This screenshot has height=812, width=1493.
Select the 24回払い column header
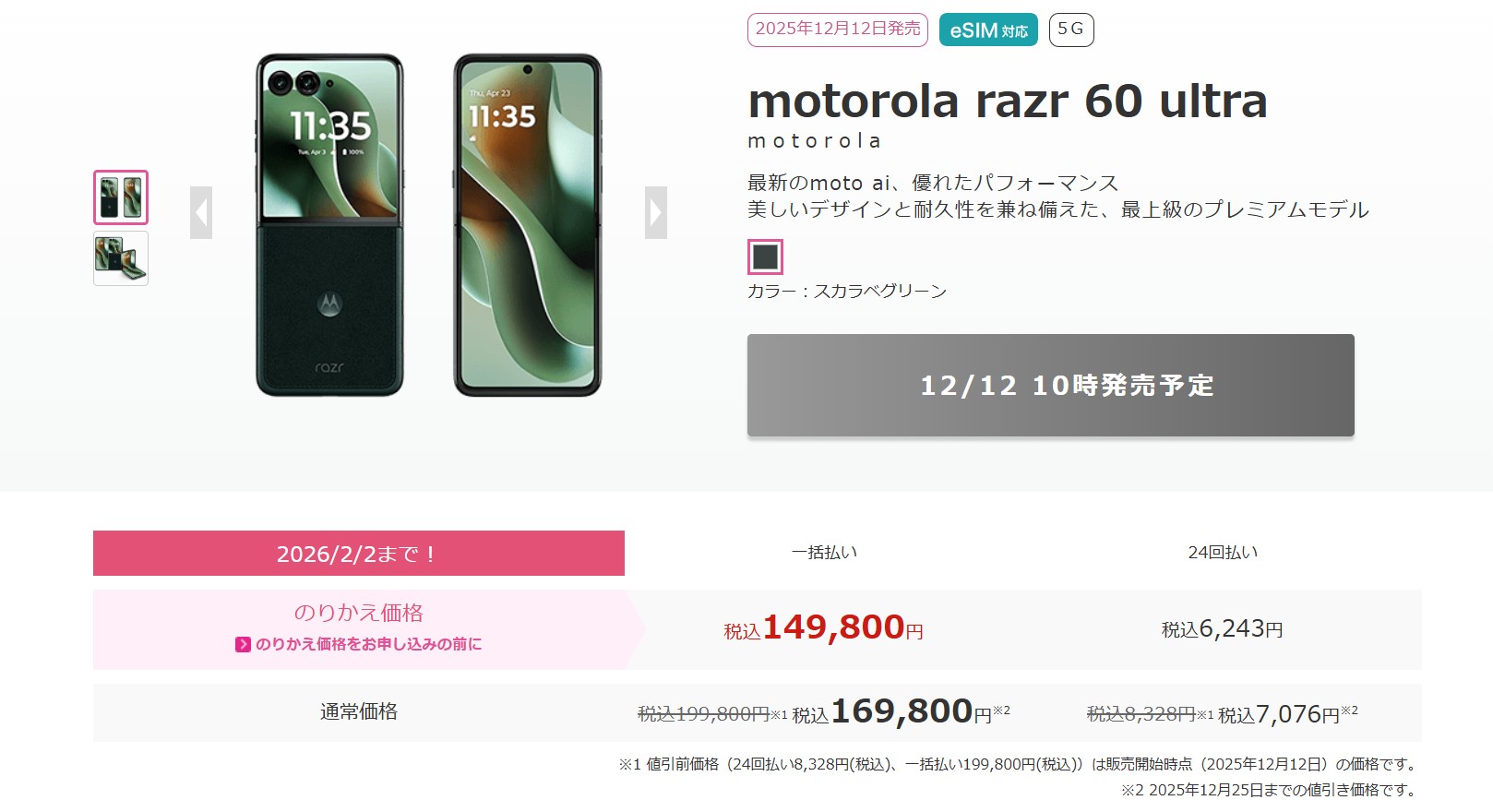coord(1223,553)
